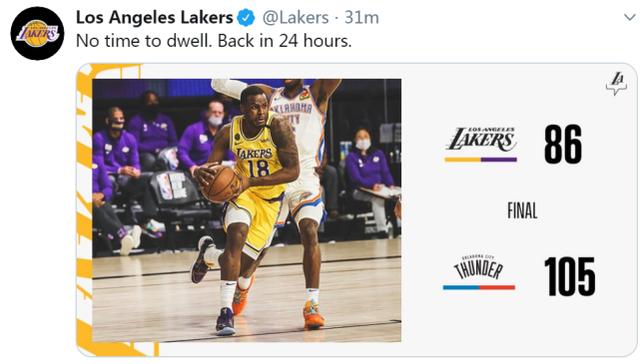Click the Thunder score 105
The width and height of the screenshot is (640, 364).
point(570,276)
